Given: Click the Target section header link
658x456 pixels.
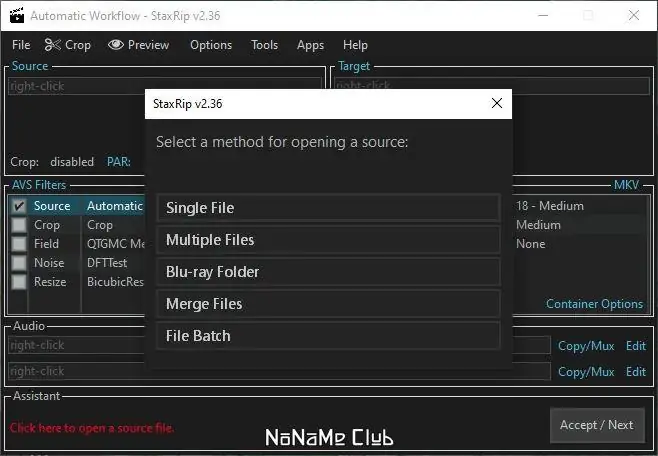Looking at the screenshot, I should tap(354, 66).
